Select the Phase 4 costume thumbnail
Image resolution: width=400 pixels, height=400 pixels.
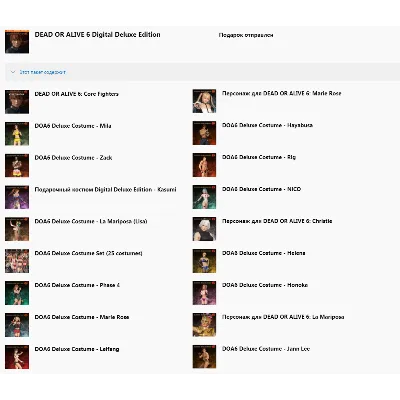(x=17, y=293)
